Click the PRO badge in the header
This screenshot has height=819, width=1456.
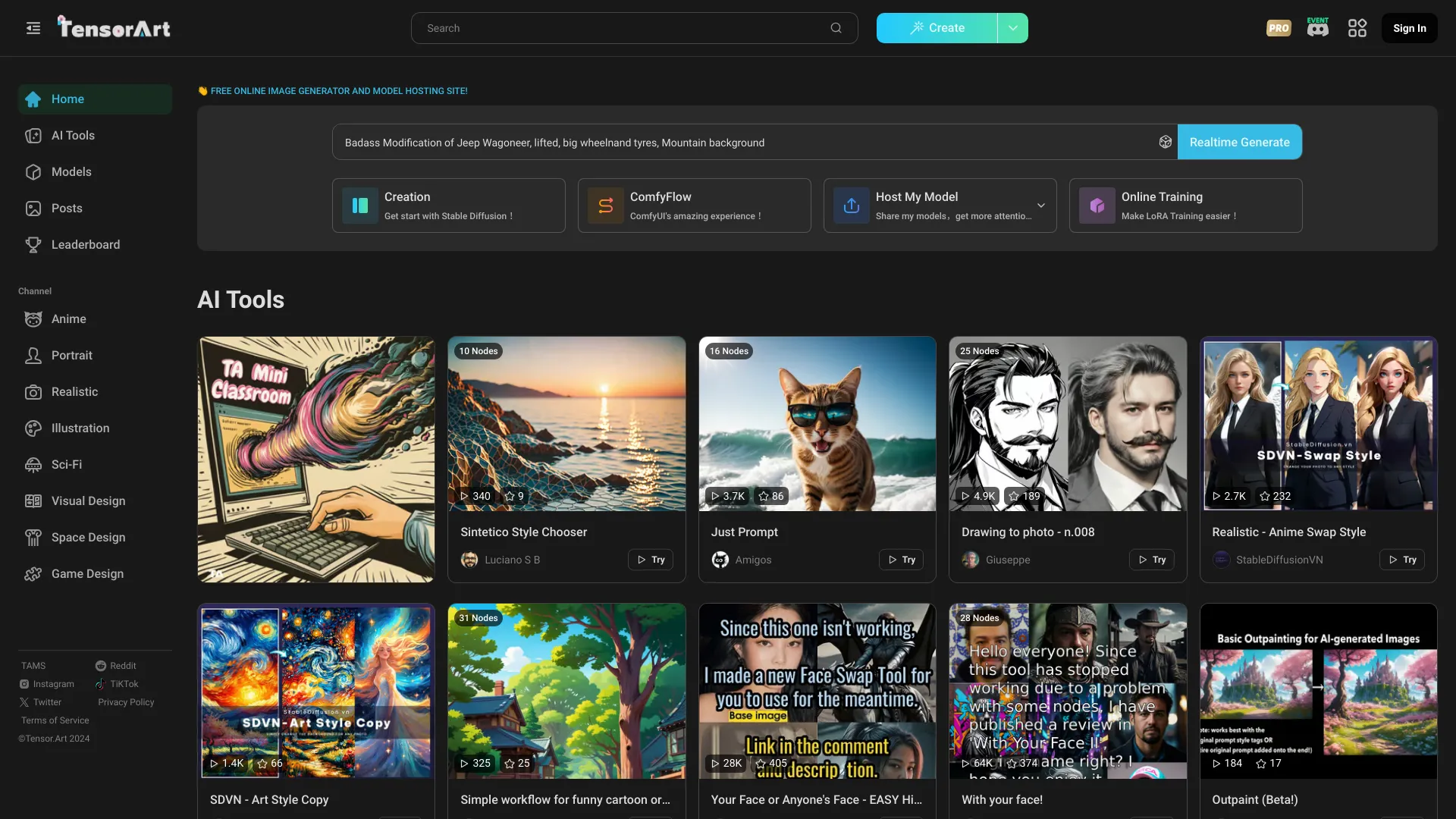pos(1278,27)
